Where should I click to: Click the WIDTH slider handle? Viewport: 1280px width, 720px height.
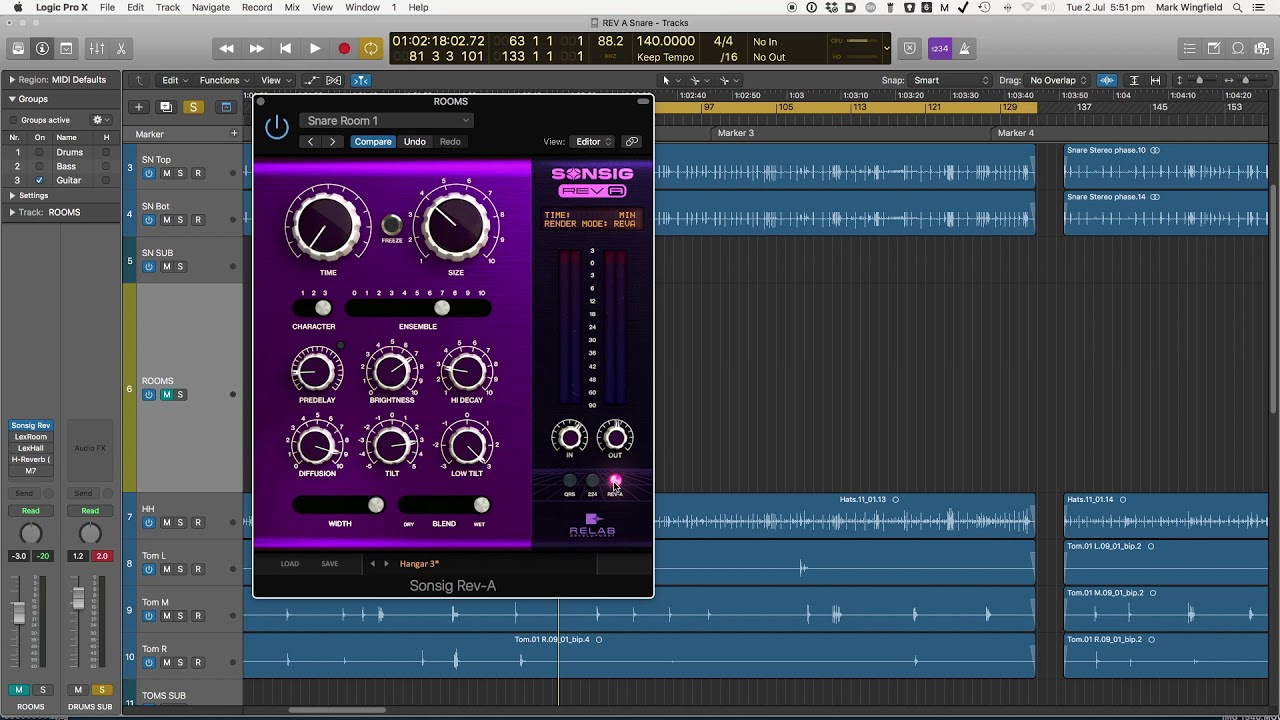point(375,505)
